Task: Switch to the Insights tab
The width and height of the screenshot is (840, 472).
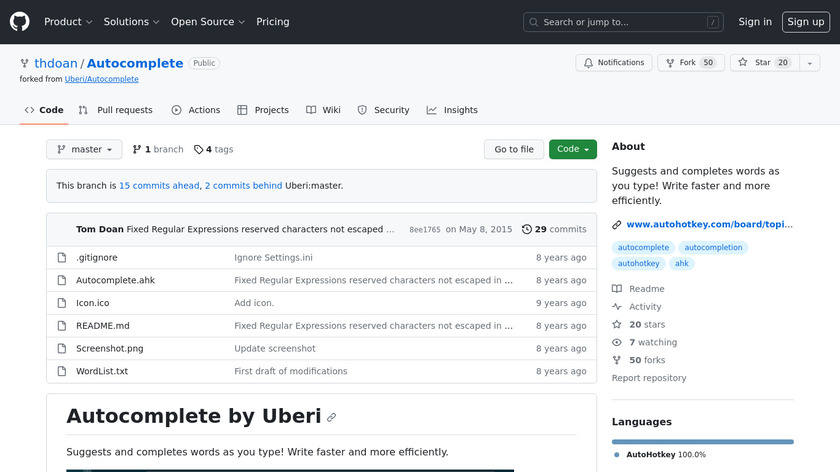Action: 452,110
